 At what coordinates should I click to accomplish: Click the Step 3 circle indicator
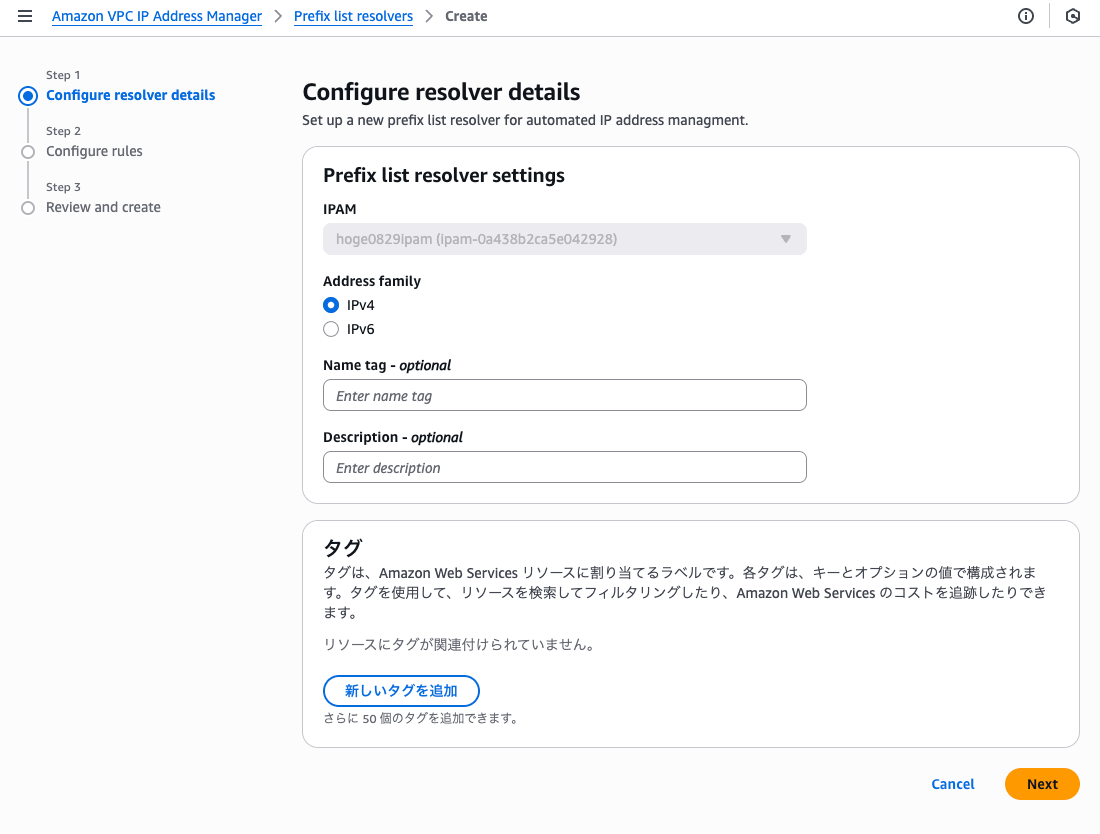[x=28, y=208]
